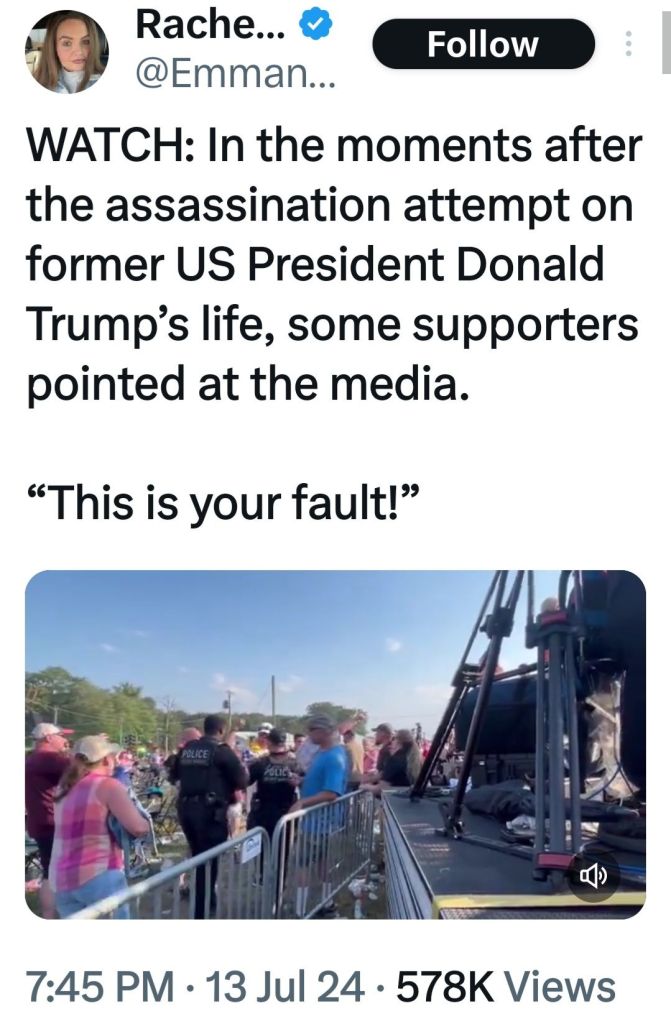Follow this account
Viewport: 671px width, 1024px height.
[483, 44]
